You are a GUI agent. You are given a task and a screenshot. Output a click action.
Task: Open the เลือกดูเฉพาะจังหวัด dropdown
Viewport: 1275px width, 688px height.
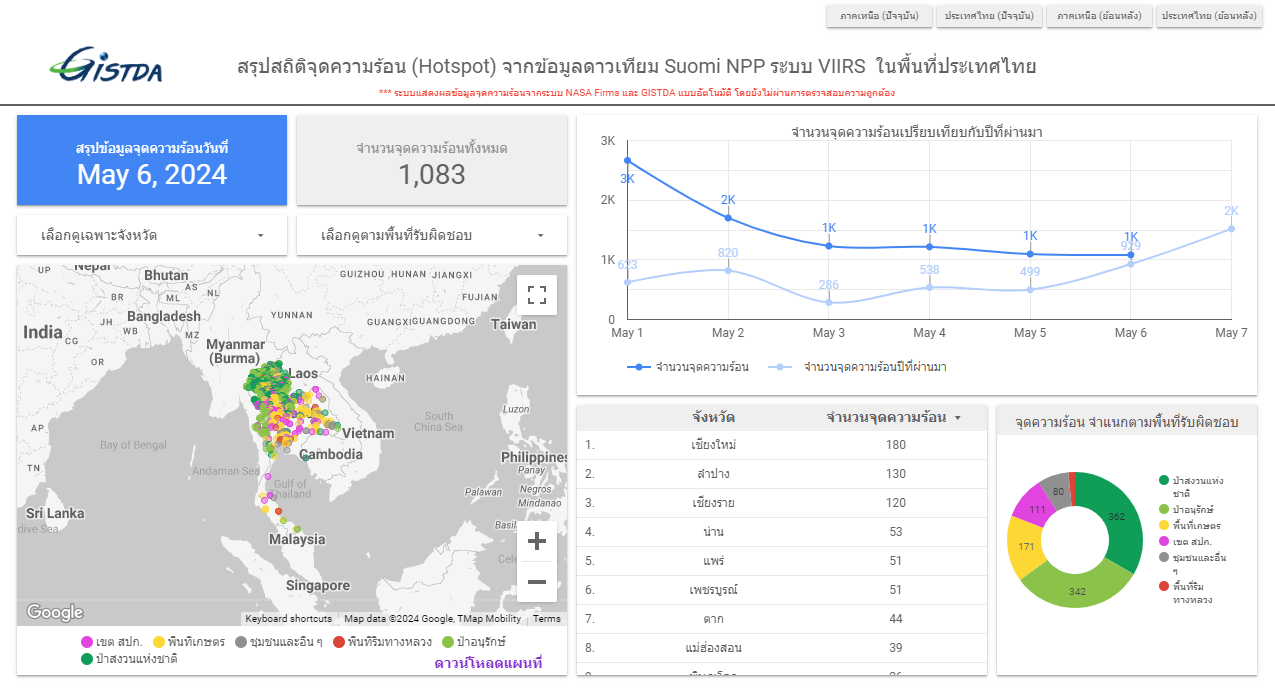click(x=152, y=235)
